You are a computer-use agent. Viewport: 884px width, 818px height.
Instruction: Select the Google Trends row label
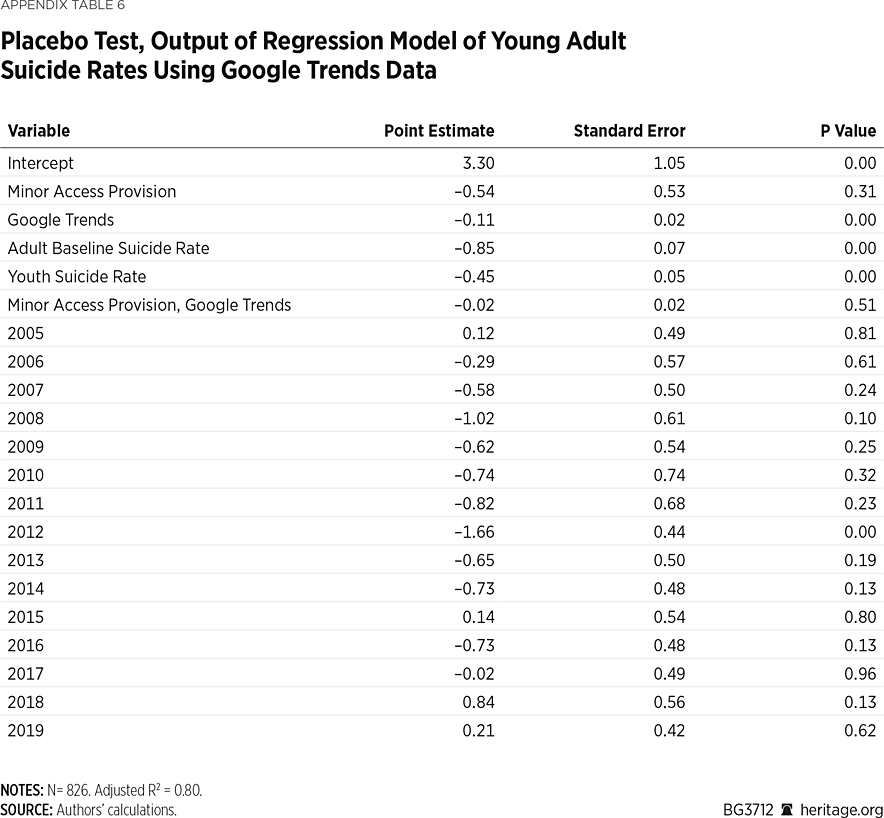pyautogui.click(x=61, y=220)
